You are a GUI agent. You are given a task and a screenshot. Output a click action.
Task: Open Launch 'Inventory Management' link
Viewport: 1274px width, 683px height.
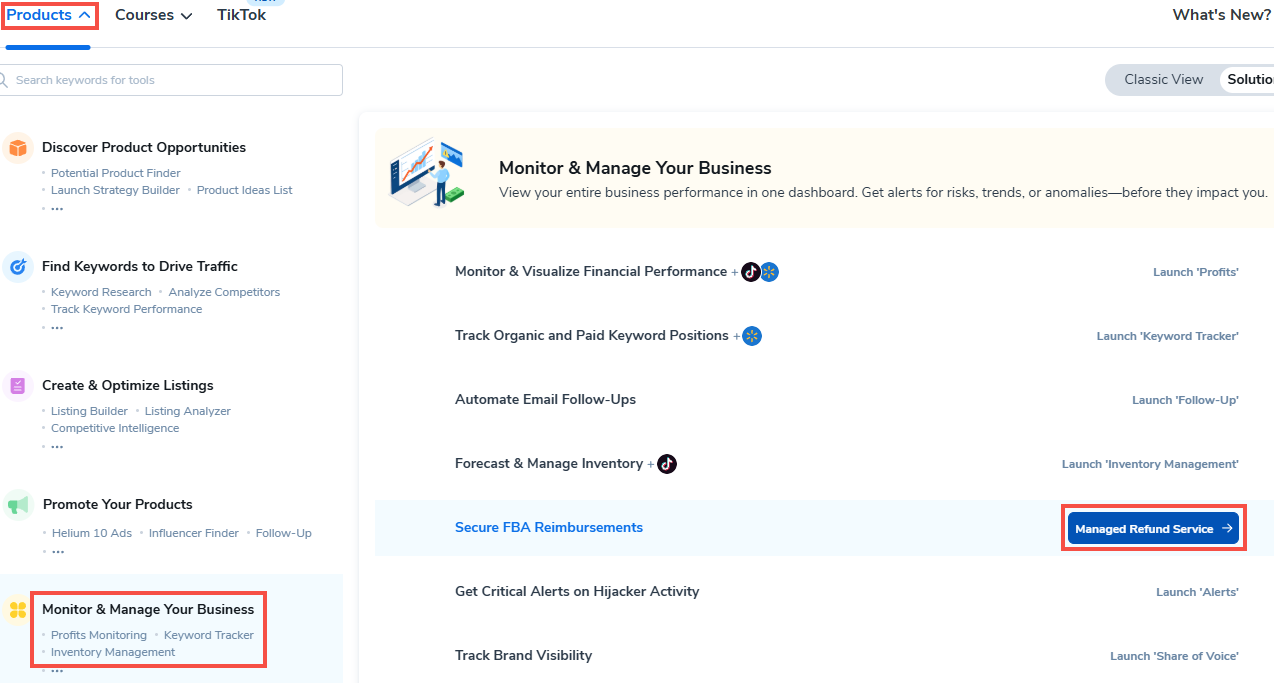pos(1150,464)
